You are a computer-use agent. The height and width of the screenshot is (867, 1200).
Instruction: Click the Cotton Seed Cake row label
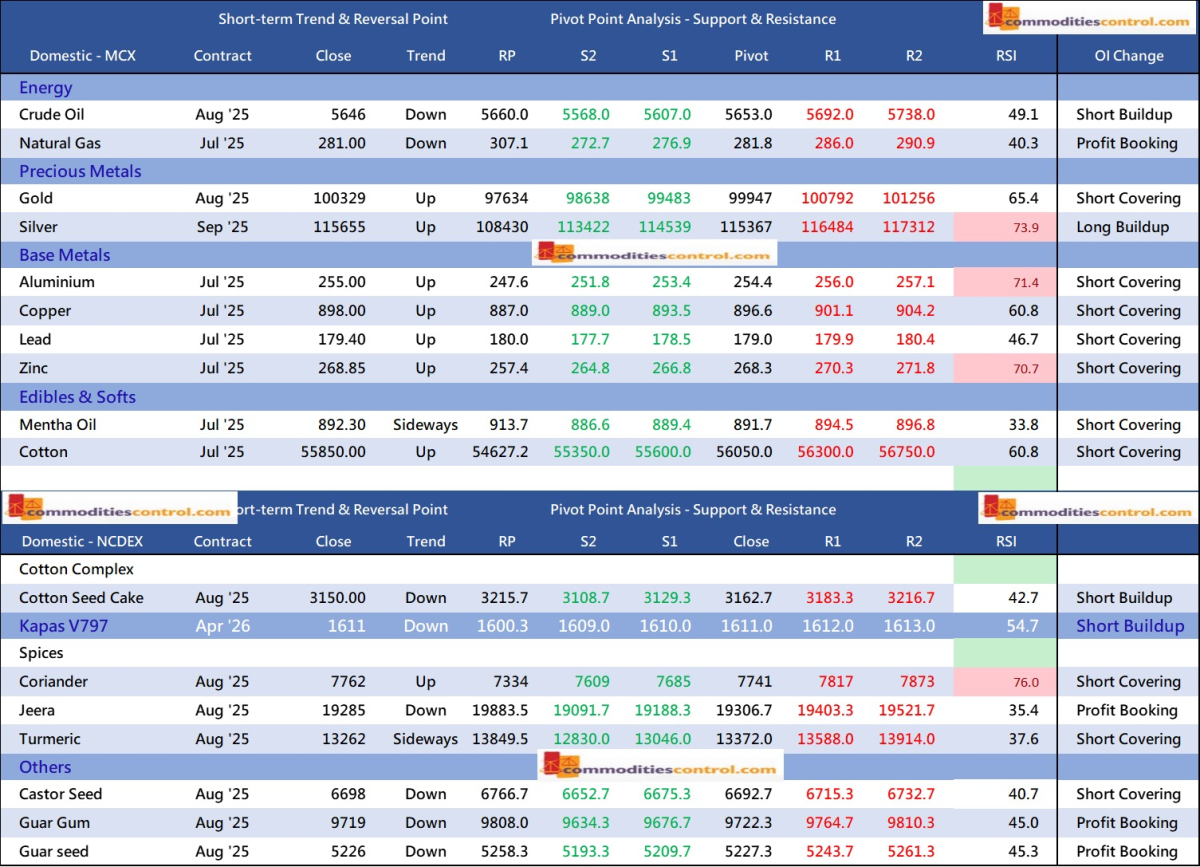click(x=81, y=598)
